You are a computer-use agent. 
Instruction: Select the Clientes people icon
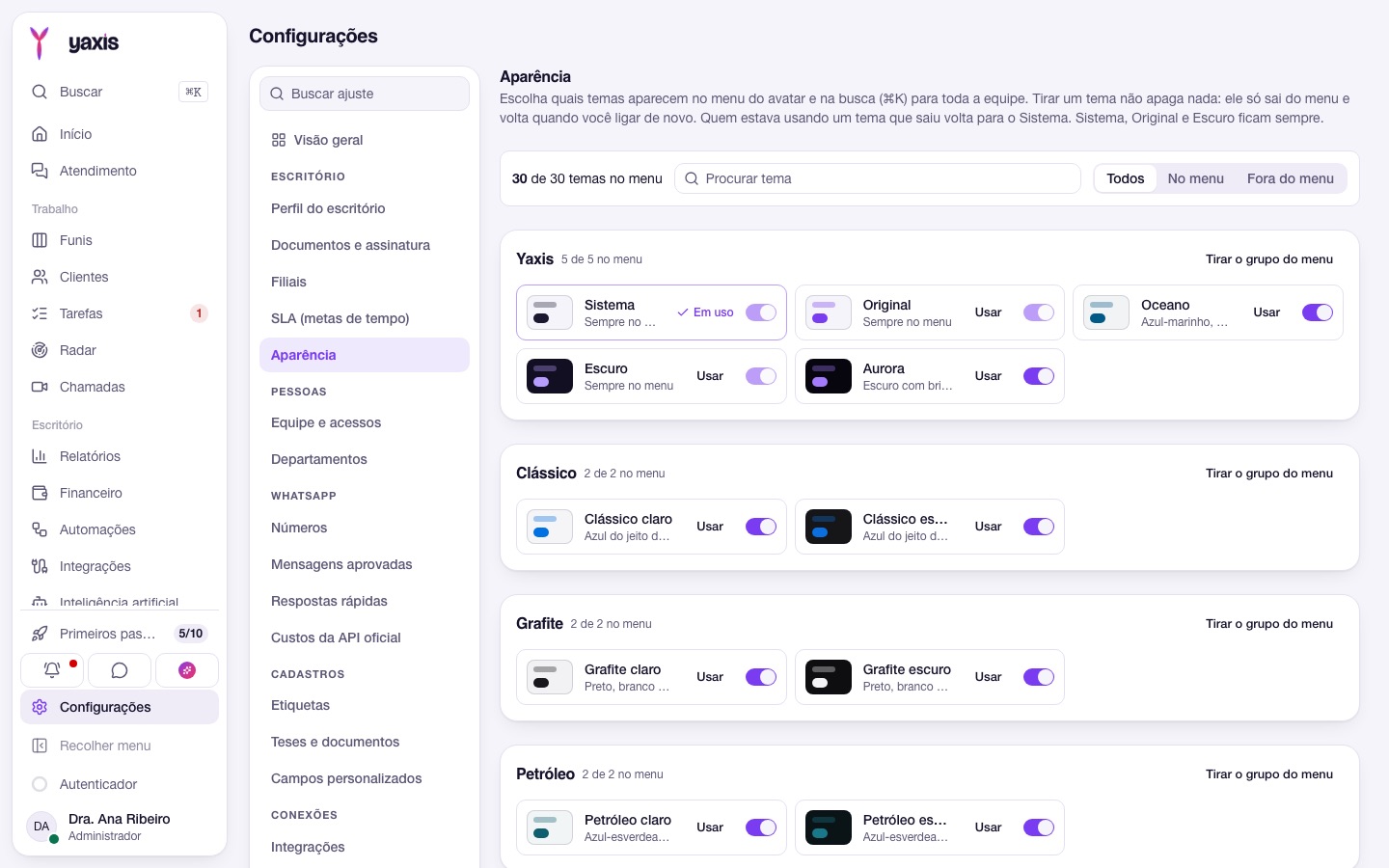[40, 277]
